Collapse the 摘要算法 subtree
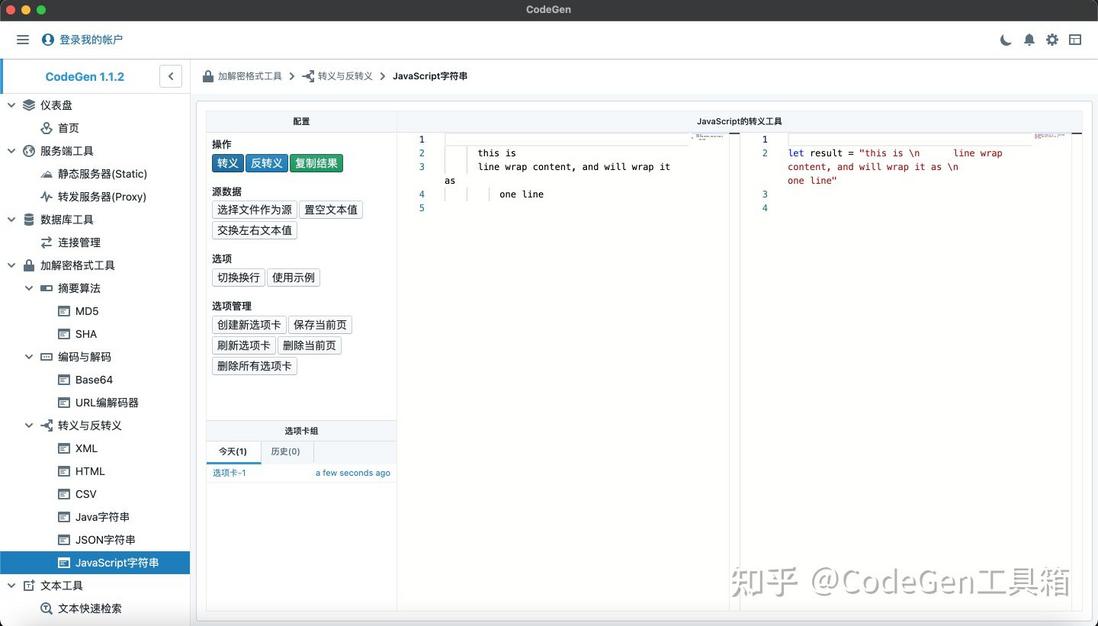Screen dimensions: 1098x626 tap(29, 288)
